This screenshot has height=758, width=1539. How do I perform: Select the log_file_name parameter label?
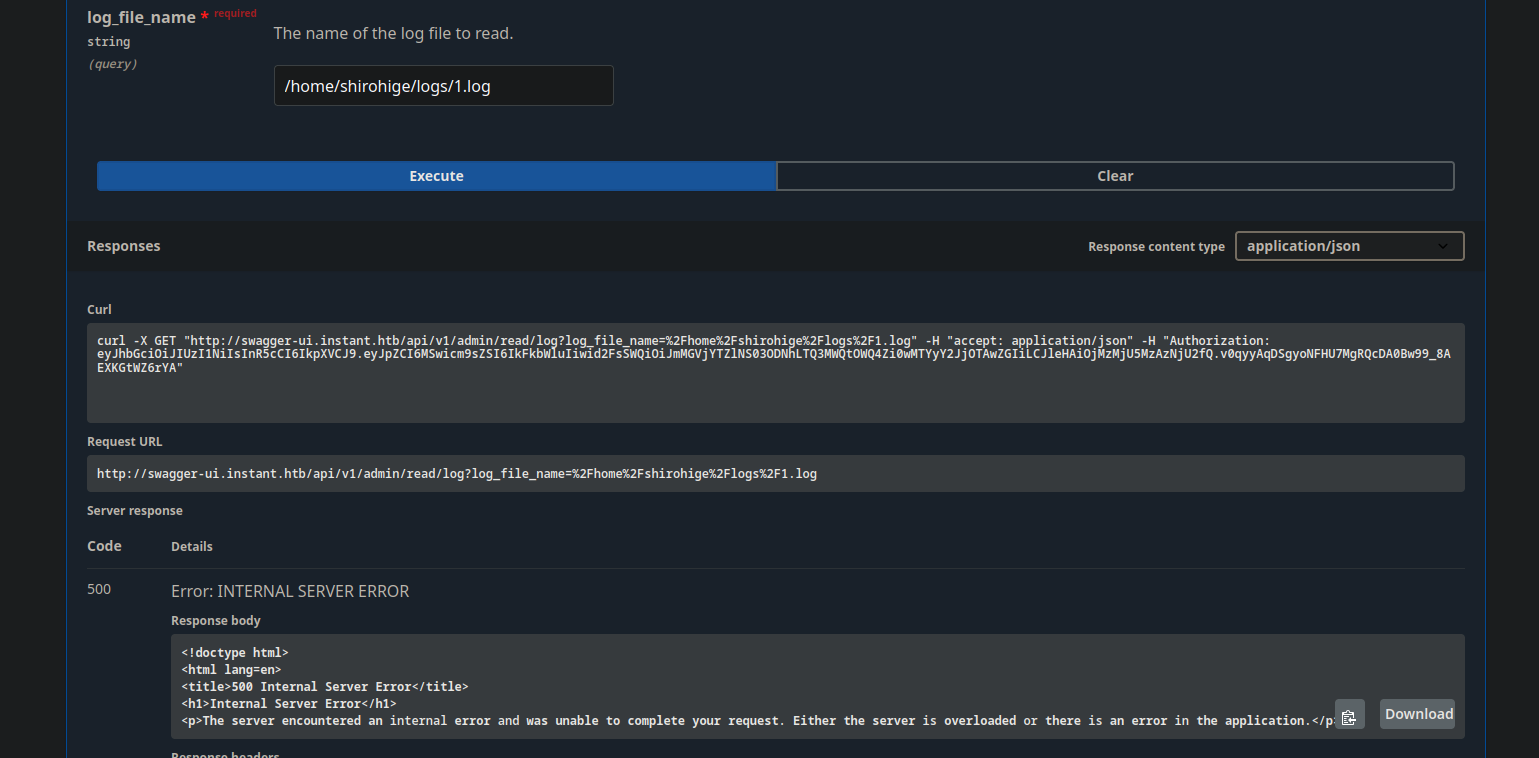141,17
